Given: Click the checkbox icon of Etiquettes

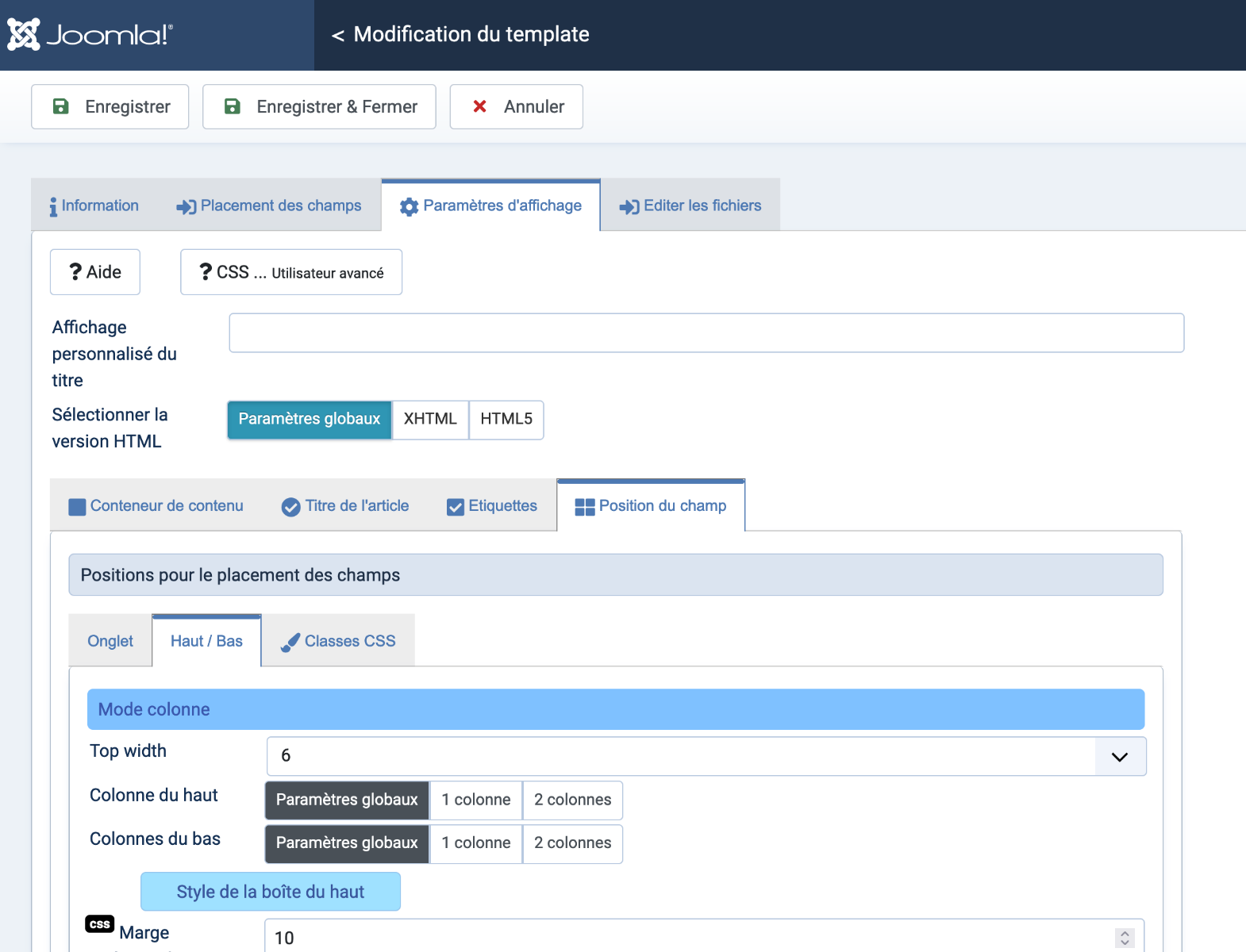Looking at the screenshot, I should [456, 507].
